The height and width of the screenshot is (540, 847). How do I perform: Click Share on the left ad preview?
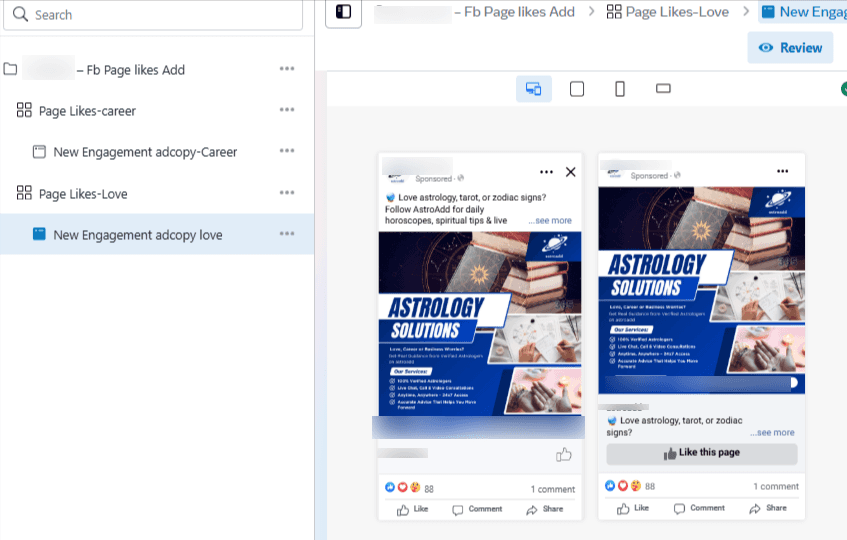[x=544, y=509]
